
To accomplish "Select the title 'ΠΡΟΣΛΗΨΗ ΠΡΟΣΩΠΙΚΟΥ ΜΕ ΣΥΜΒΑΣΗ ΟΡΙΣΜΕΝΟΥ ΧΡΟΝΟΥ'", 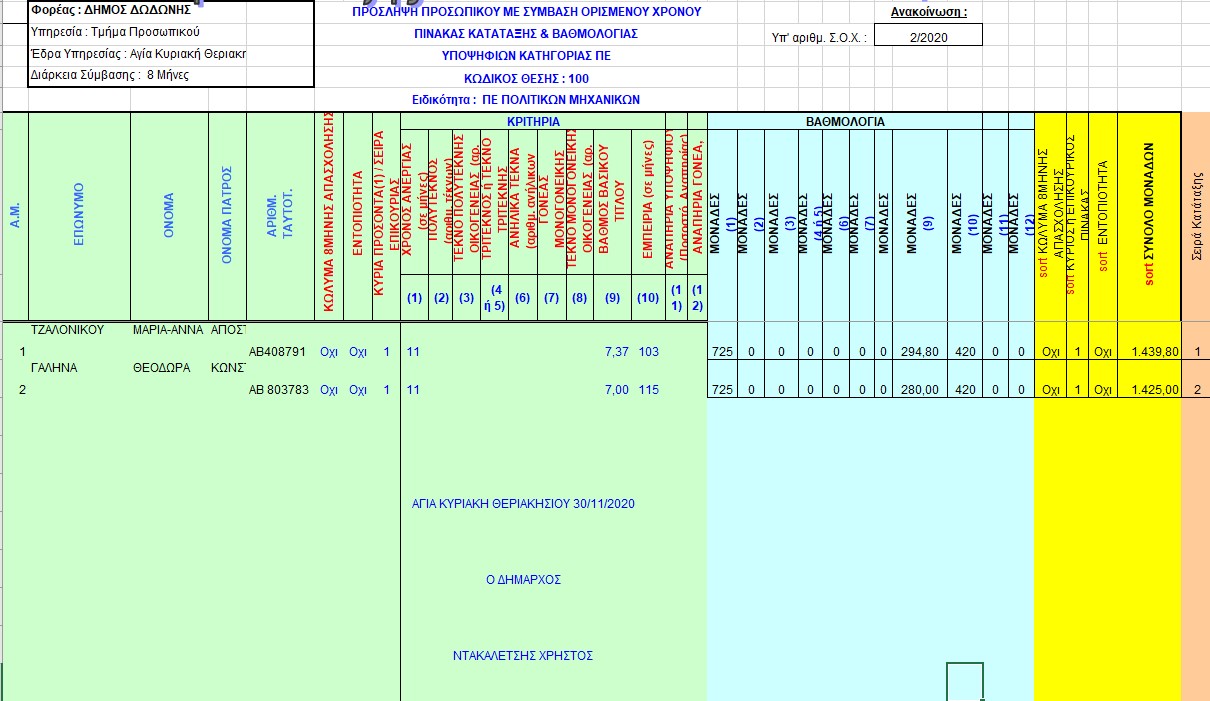I will [x=526, y=12].
